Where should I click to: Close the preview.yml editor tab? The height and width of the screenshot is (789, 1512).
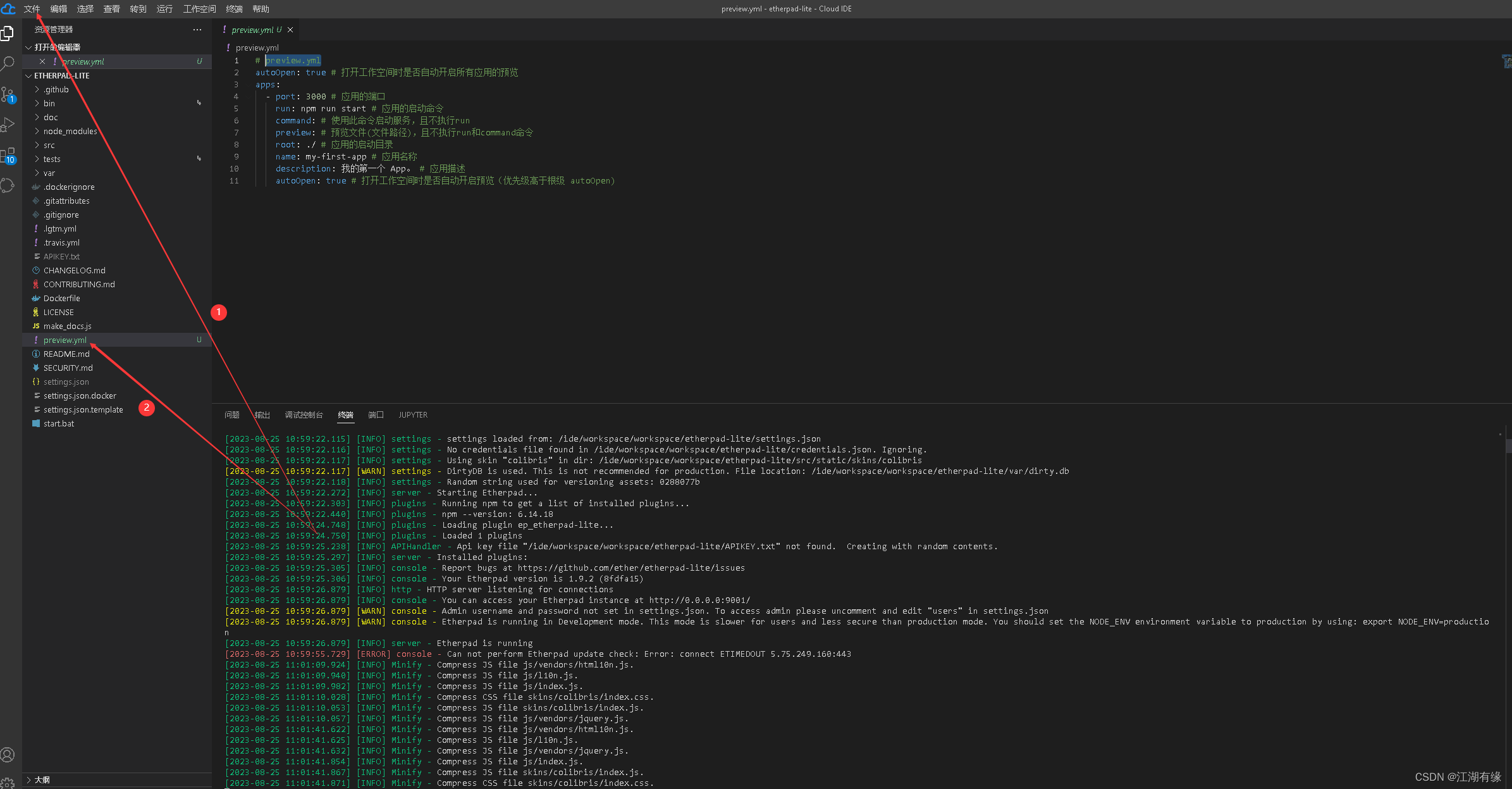tap(290, 30)
